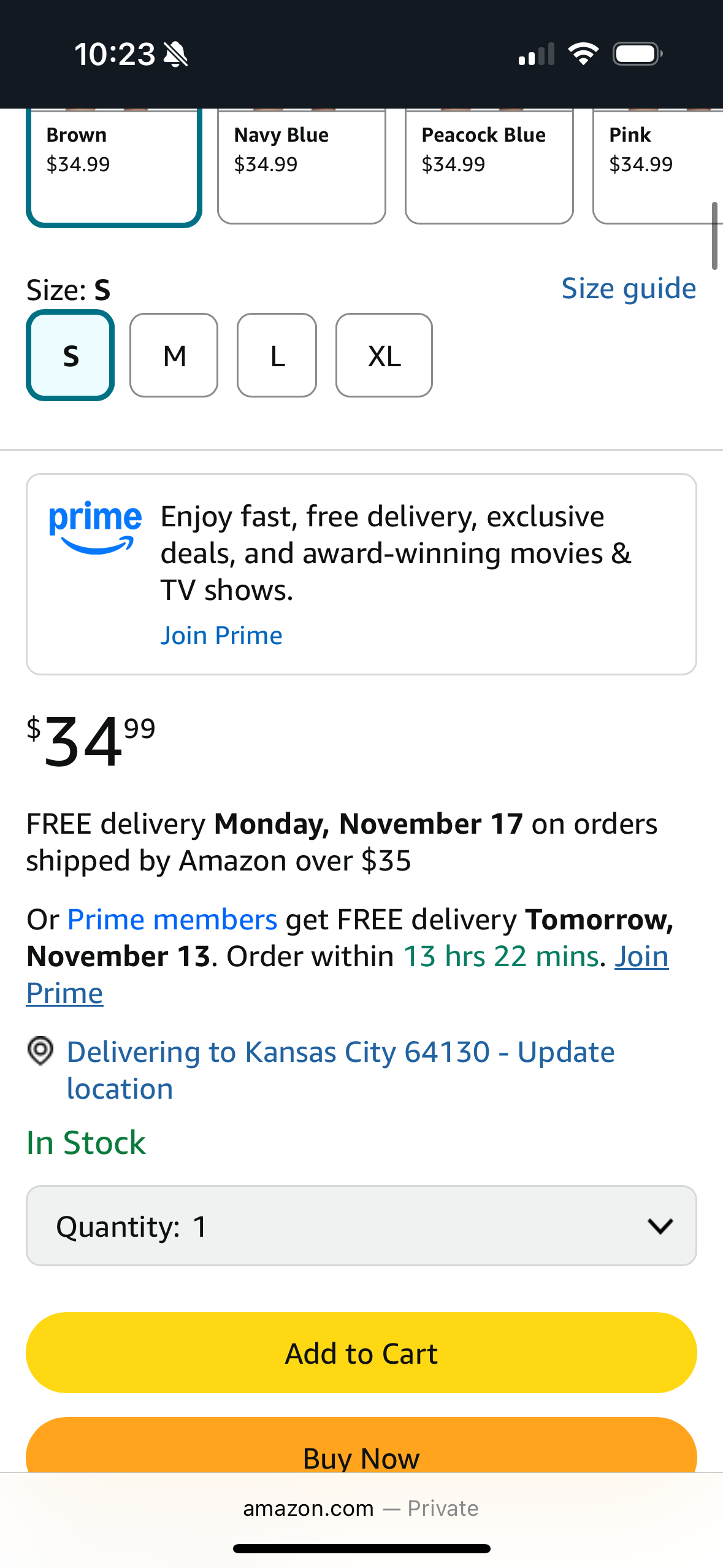Pick size L option
Image resolution: width=723 pixels, height=1568 pixels.
point(277,355)
